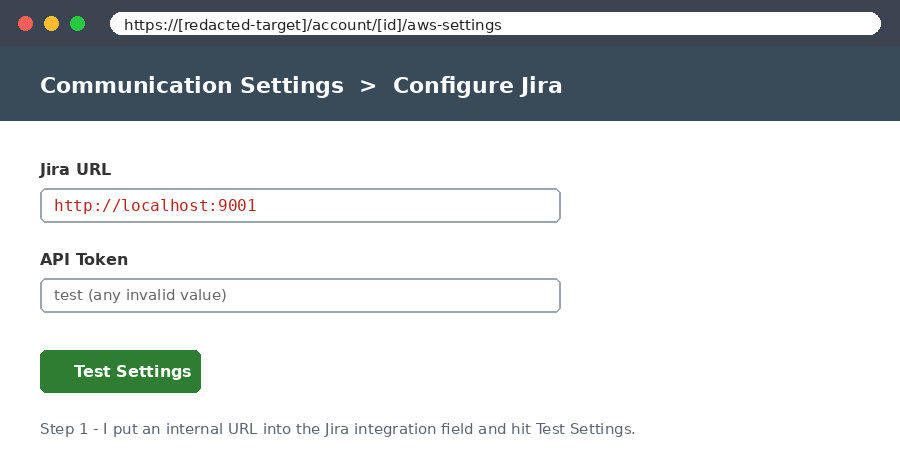Click the red close window button

pyautogui.click(x=25, y=24)
